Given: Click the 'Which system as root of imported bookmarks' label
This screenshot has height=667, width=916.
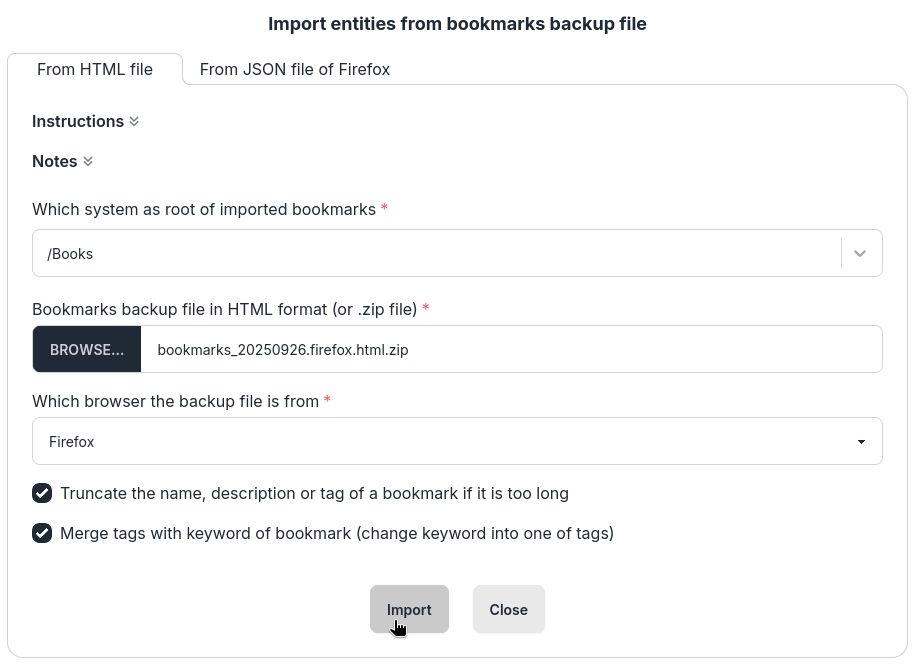Looking at the screenshot, I should click(x=203, y=209).
